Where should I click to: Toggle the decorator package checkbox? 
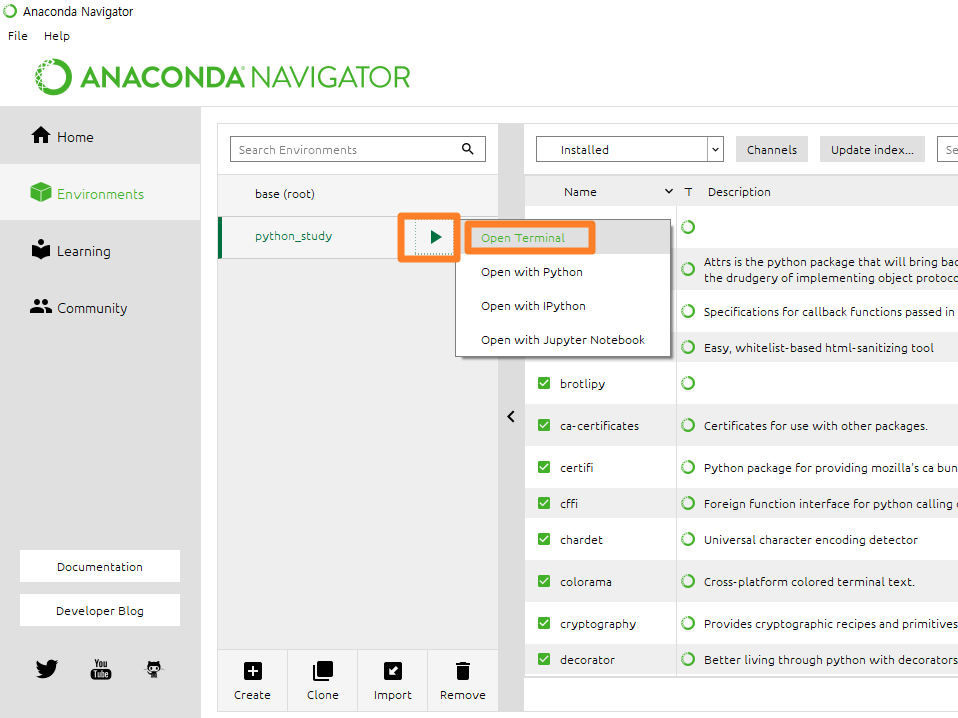(x=544, y=659)
